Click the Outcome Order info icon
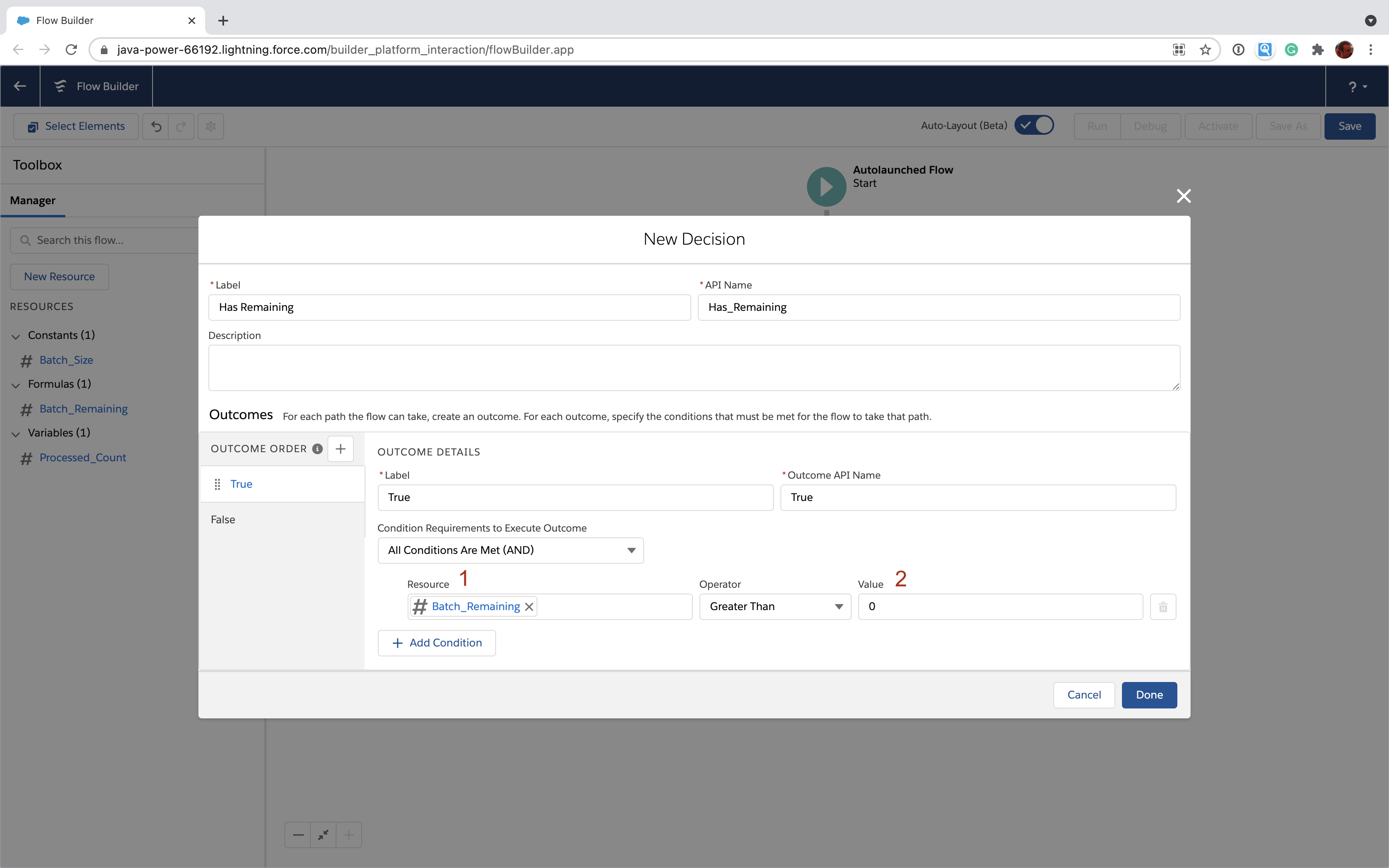This screenshot has width=1389, height=868. [x=317, y=449]
